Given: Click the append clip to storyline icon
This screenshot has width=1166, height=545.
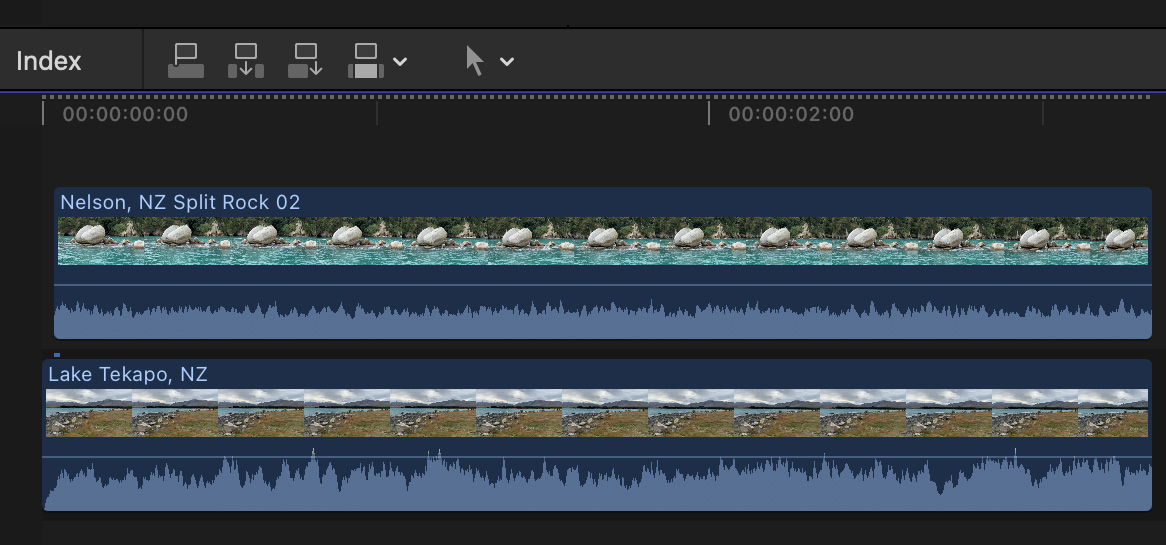Looking at the screenshot, I should [306, 61].
